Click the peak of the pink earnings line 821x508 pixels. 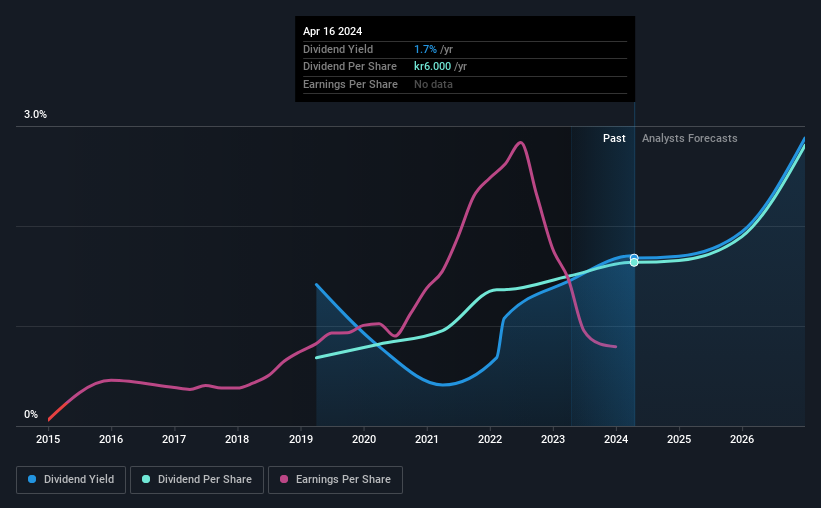(x=520, y=142)
